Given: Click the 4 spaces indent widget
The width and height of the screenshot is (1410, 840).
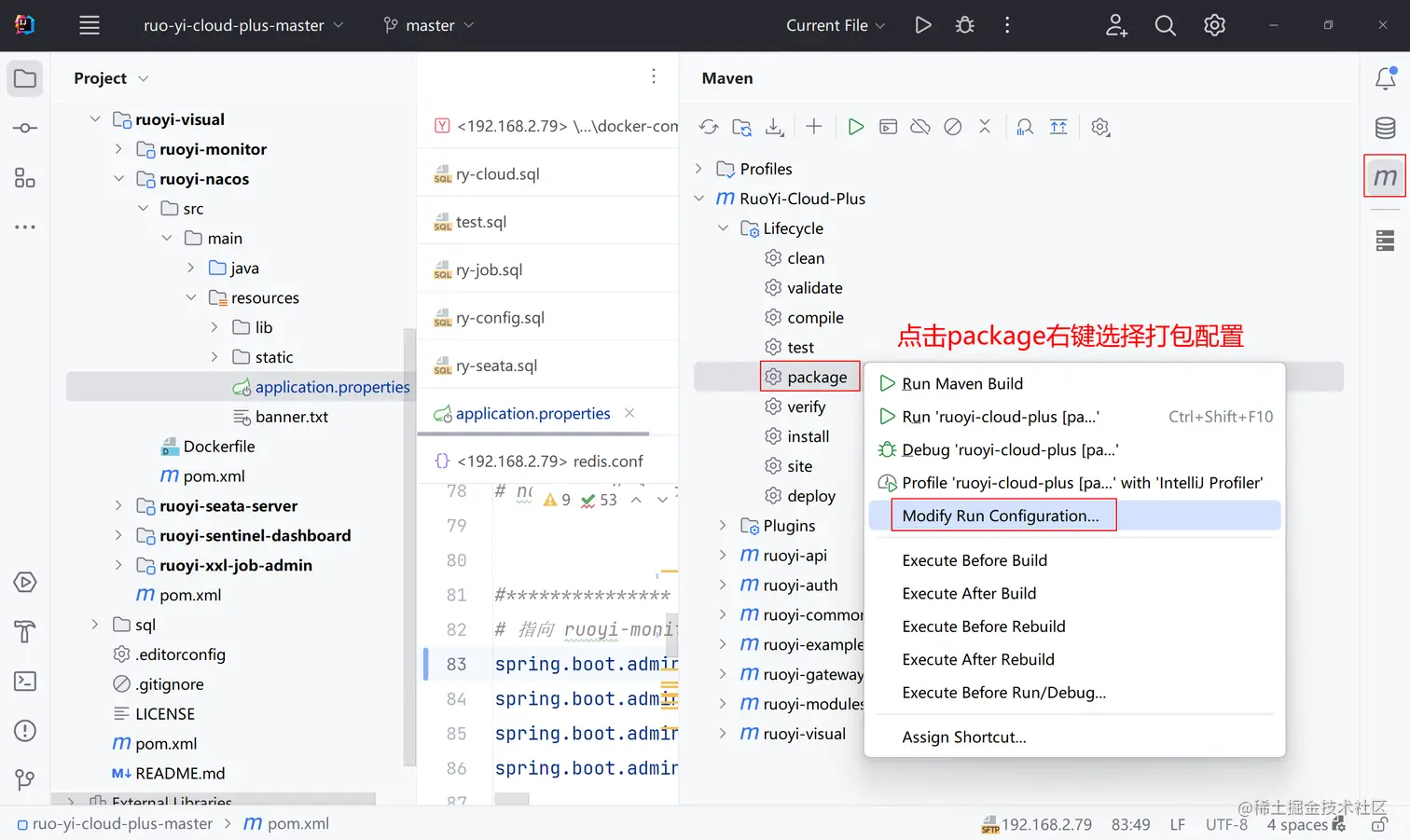Looking at the screenshot, I should pos(1297,824).
